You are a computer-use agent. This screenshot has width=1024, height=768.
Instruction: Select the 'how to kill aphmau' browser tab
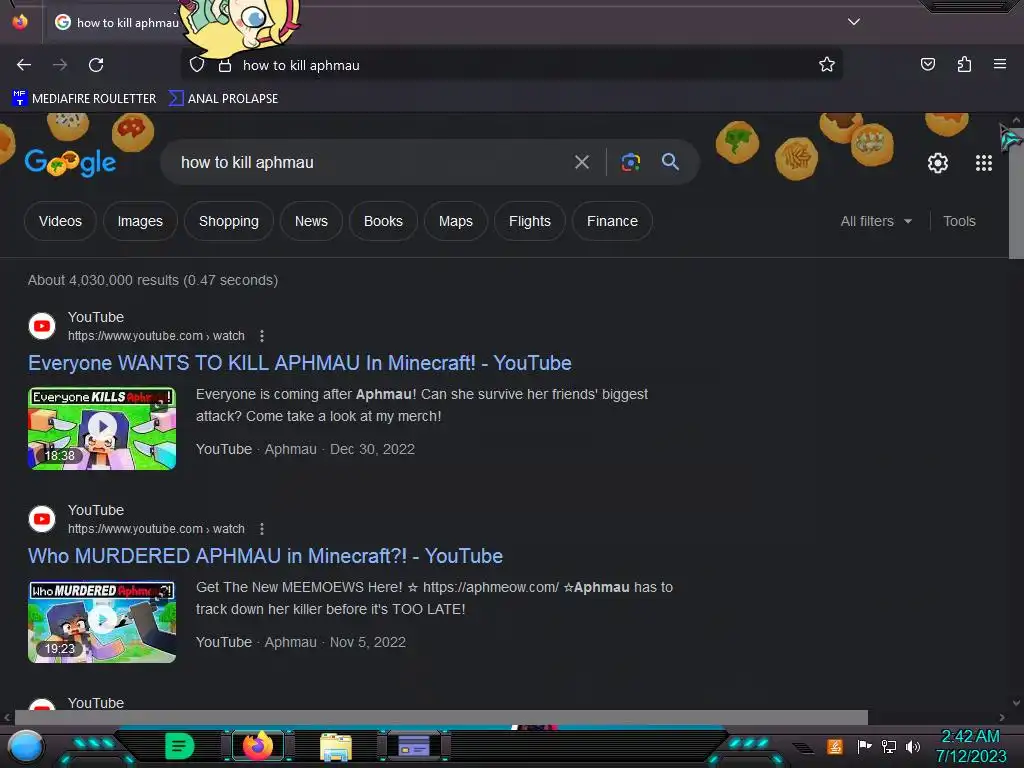(118, 22)
